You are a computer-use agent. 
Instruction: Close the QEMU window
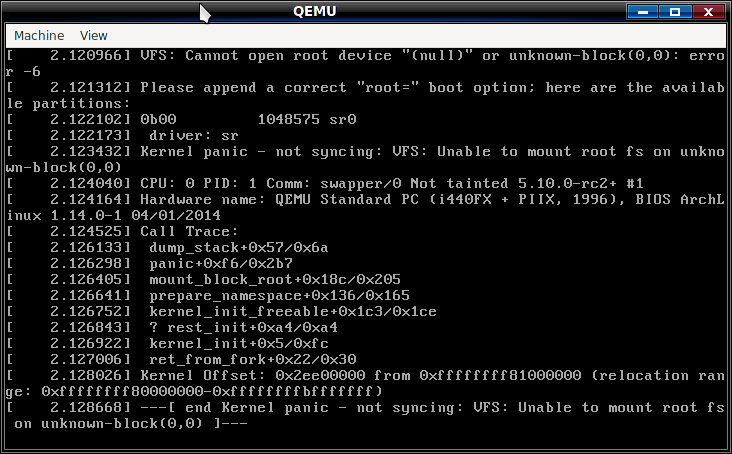(708, 12)
